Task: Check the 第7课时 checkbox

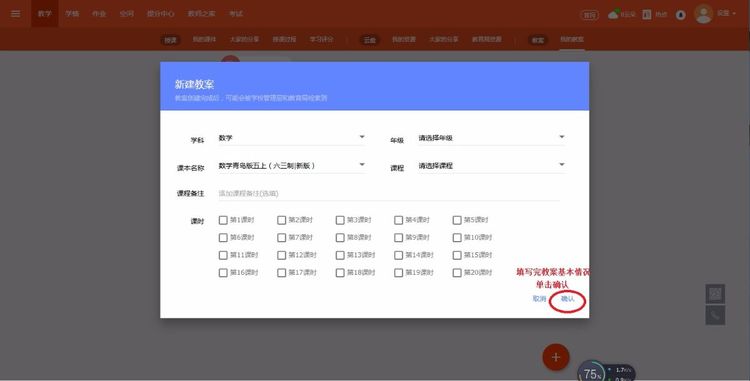Action: 281,238
